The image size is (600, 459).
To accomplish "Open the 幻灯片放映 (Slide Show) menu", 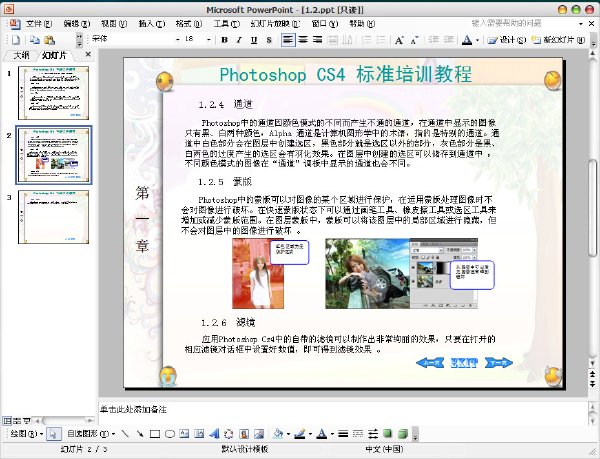I will pos(275,24).
